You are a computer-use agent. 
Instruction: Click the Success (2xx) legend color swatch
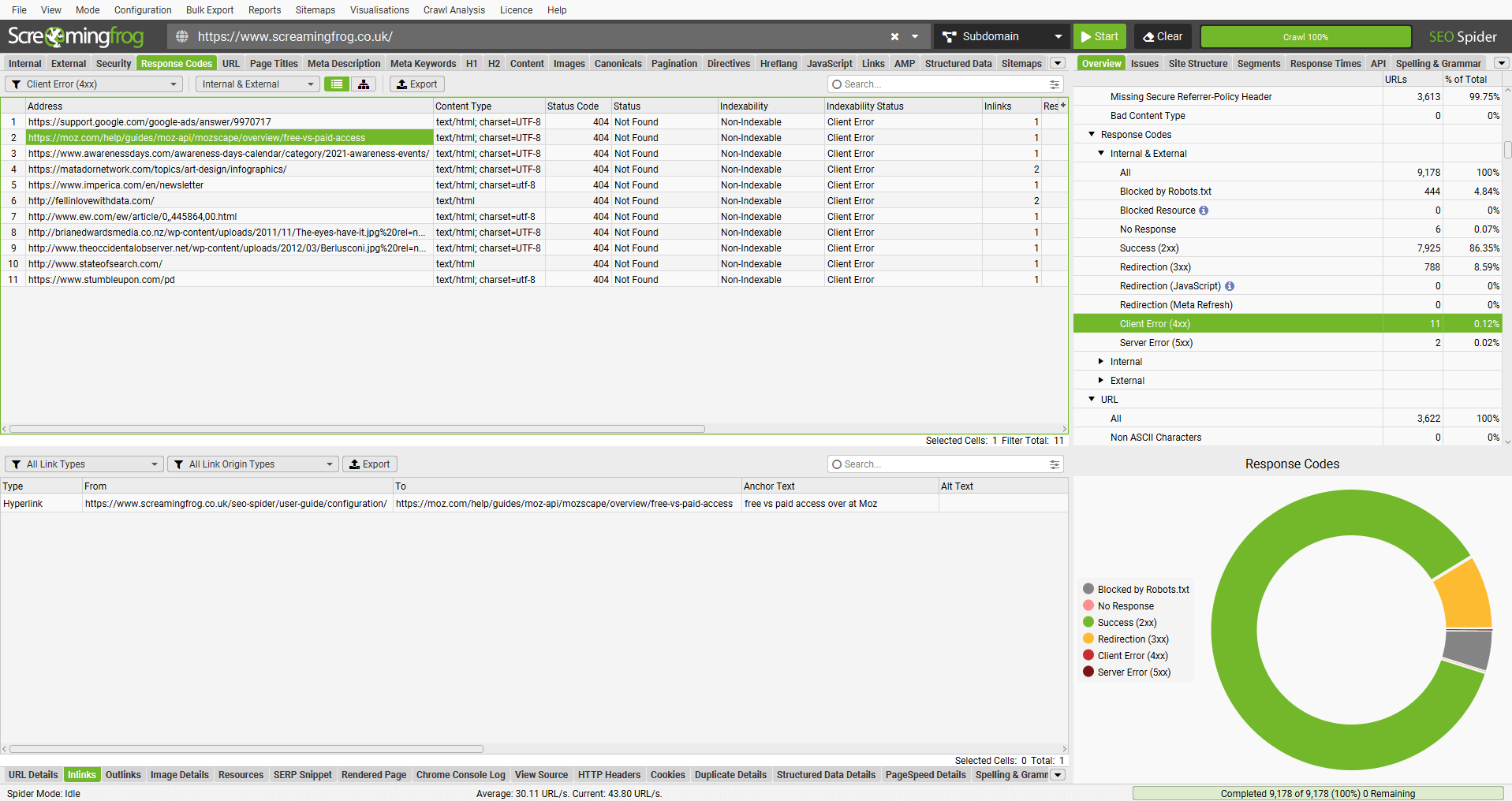click(1088, 623)
